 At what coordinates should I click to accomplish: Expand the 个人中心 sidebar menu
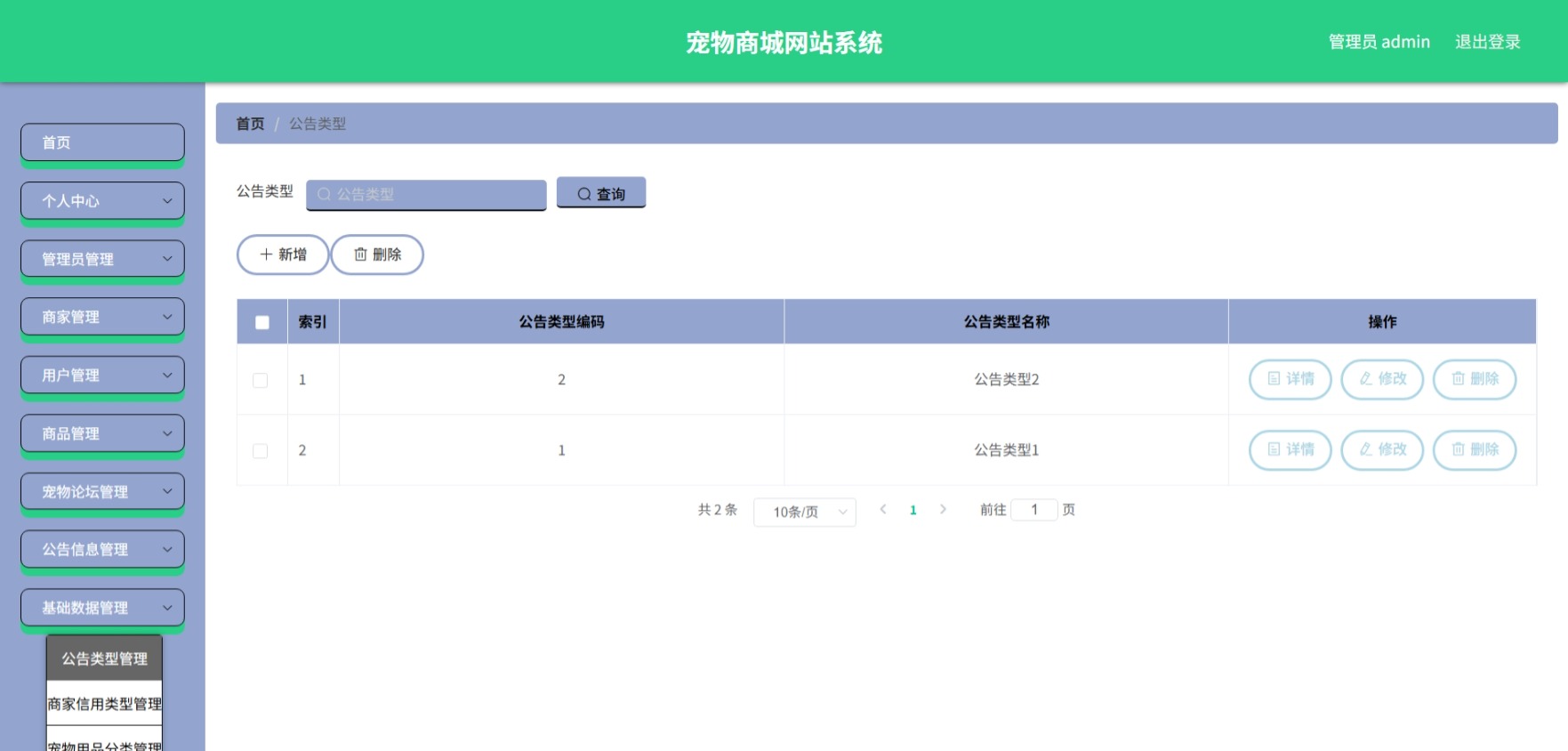pos(102,201)
